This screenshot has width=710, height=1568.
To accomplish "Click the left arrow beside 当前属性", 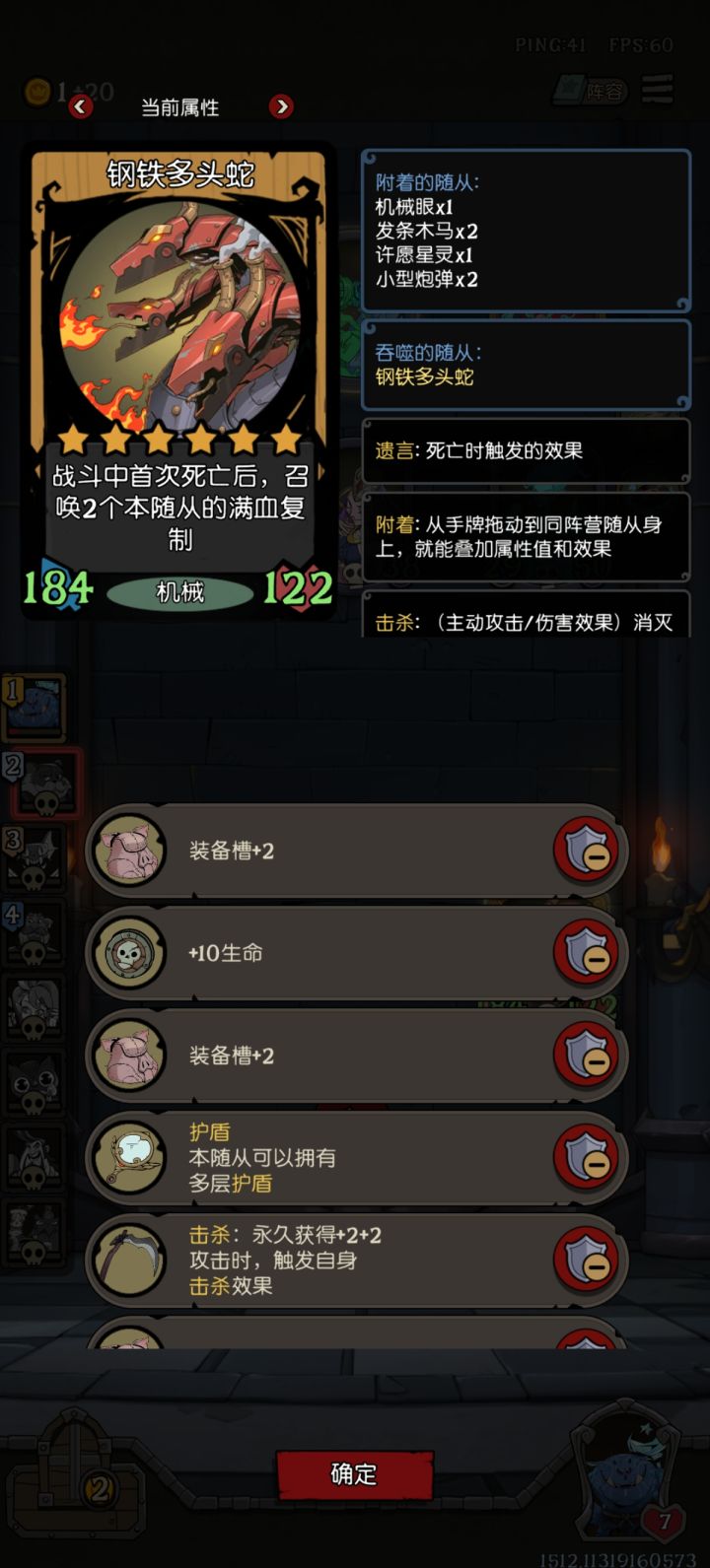I will 81,105.
